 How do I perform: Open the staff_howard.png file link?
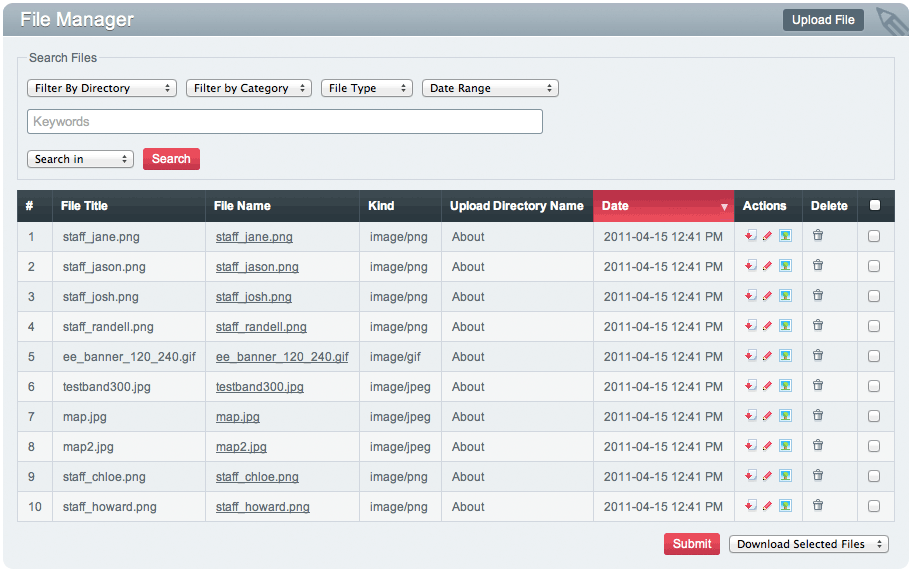(263, 506)
